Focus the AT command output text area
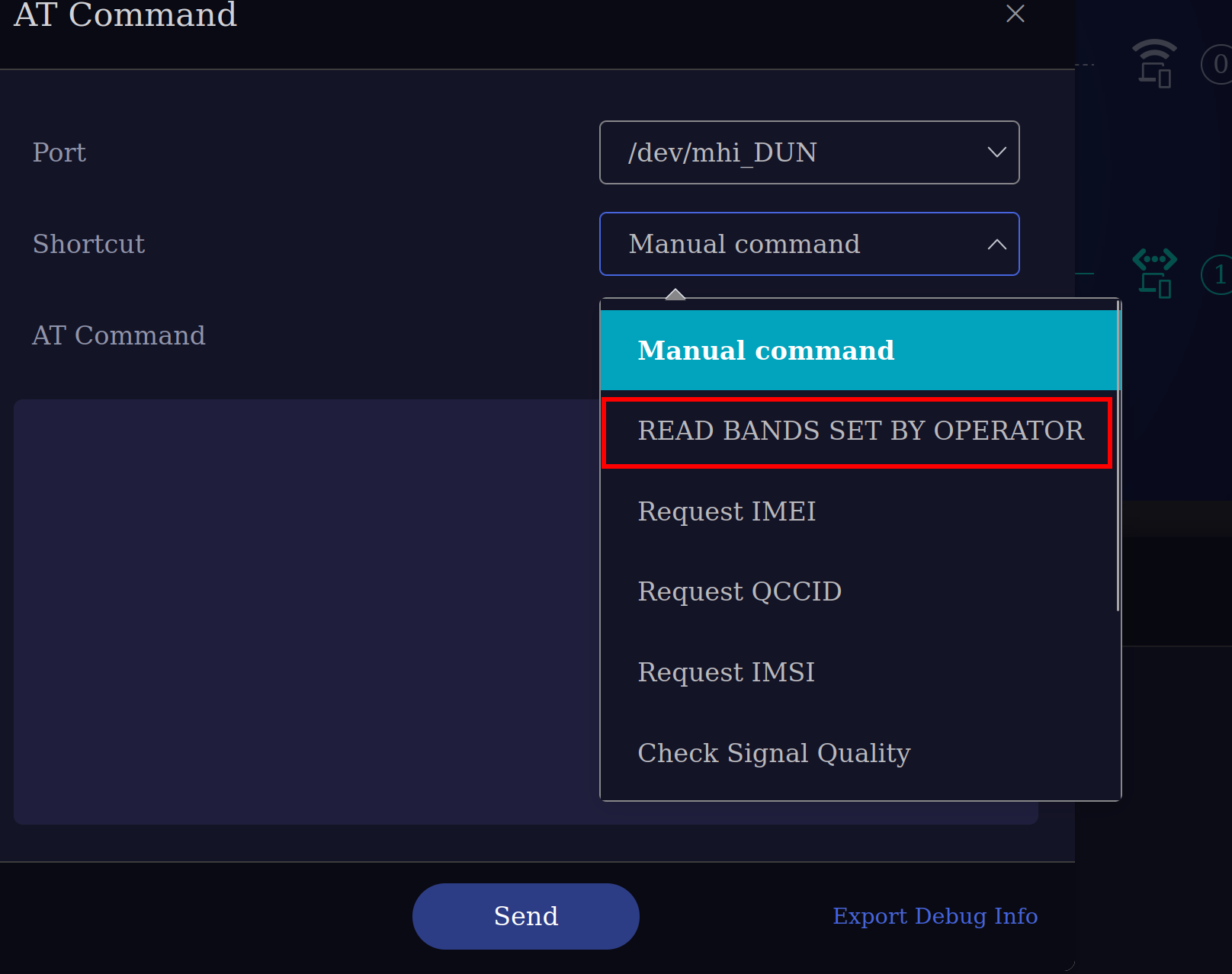The width and height of the screenshot is (1232, 974). pos(306,611)
